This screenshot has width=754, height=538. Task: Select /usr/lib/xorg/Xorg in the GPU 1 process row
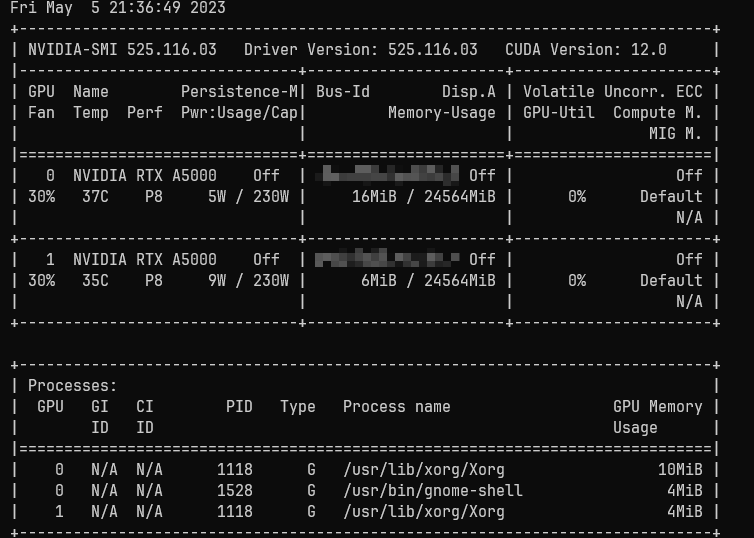[x=424, y=512]
